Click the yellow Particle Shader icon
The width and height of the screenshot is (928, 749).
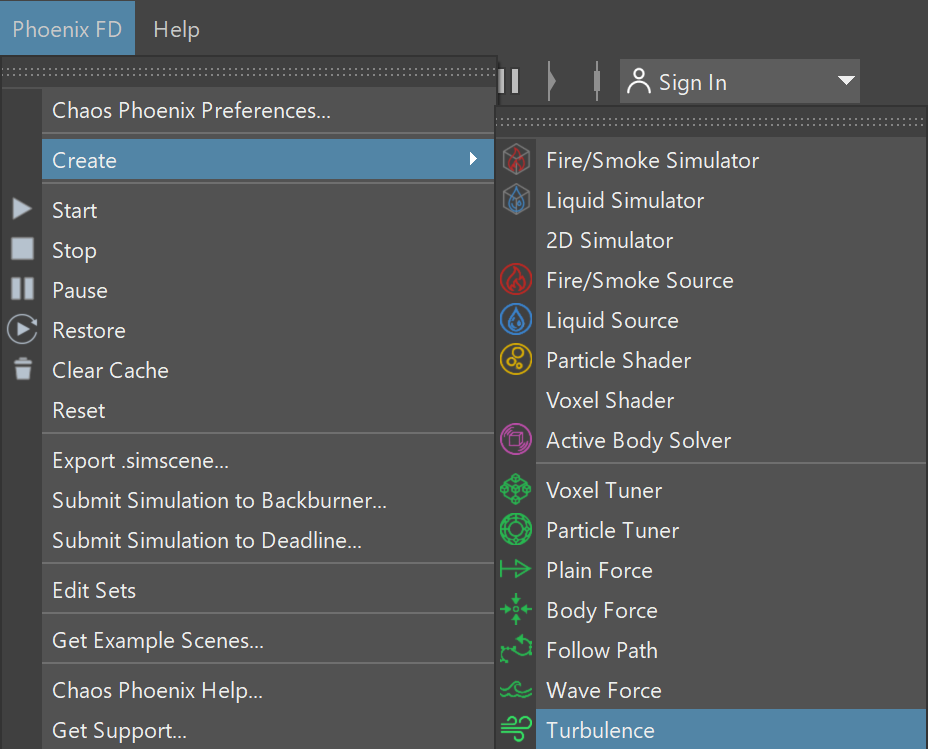click(x=516, y=359)
